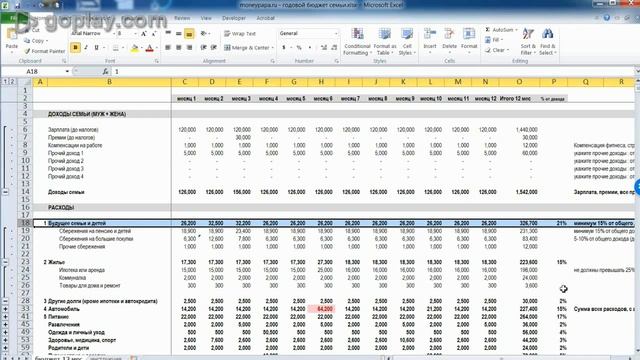Set Middle Align for cells
This screenshot has height=360, width=640.
coord(179,33)
